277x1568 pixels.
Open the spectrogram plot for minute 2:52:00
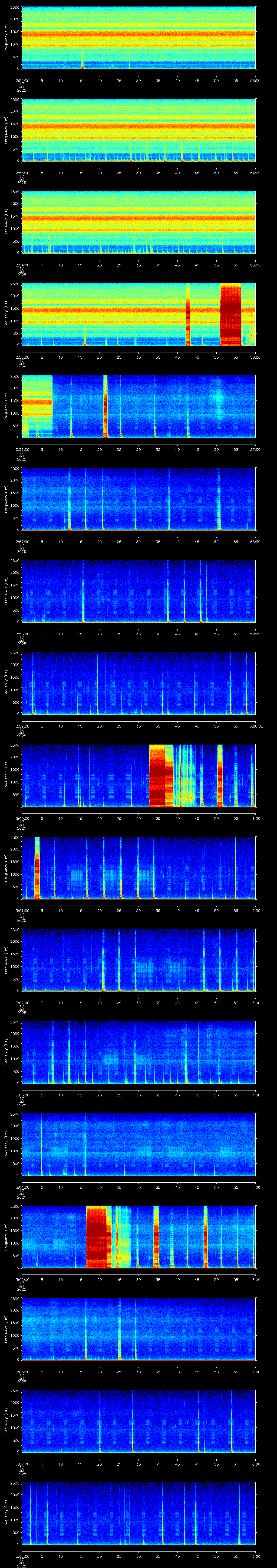click(138, 38)
